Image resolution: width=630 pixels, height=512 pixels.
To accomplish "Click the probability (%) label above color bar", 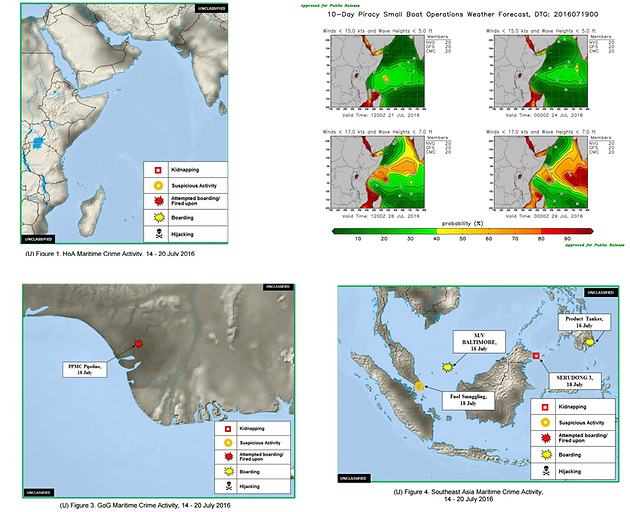I will click(x=462, y=223).
